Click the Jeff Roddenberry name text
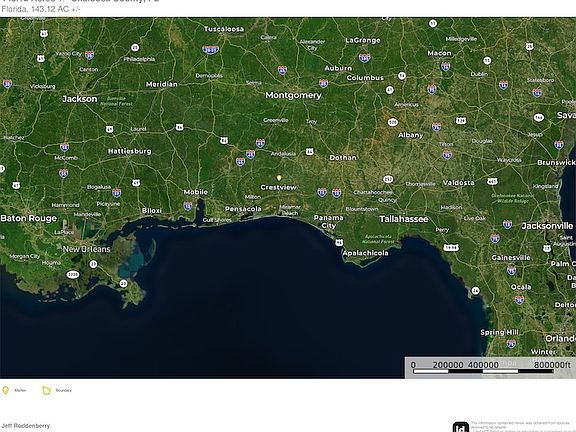This screenshot has height=432, width=576. point(26,426)
